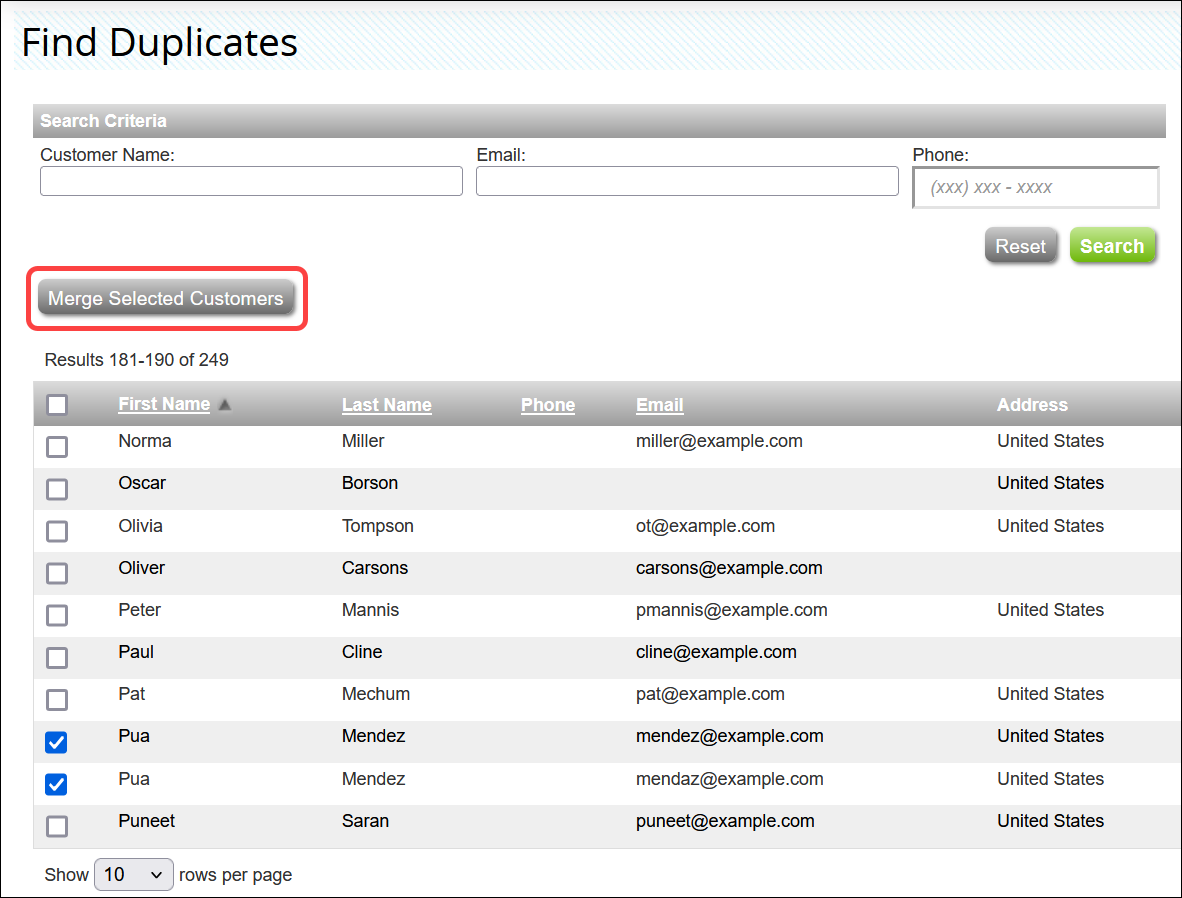The image size is (1182, 898).
Task: Uncheck the first Pua Mendez row
Action: 56,742
